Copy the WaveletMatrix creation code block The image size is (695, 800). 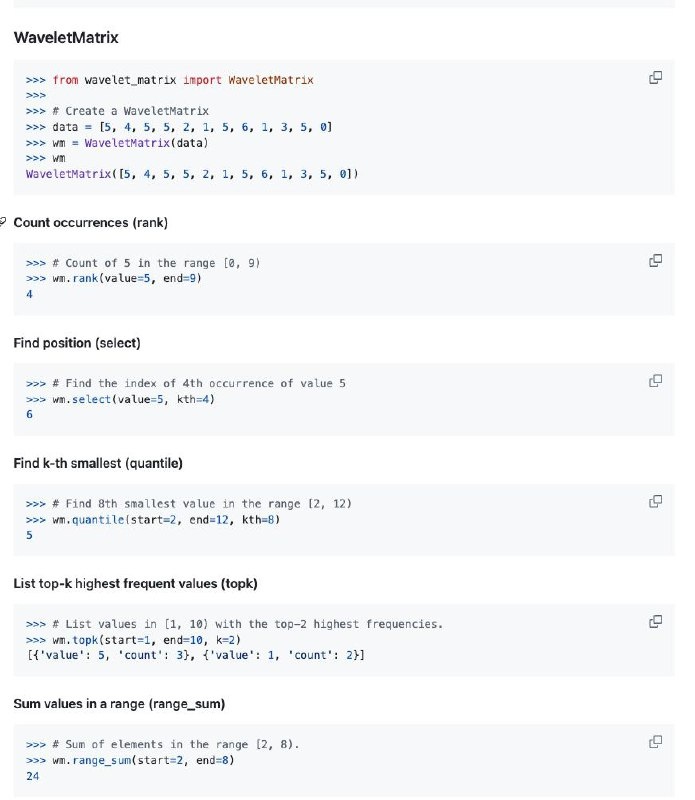[655, 79]
